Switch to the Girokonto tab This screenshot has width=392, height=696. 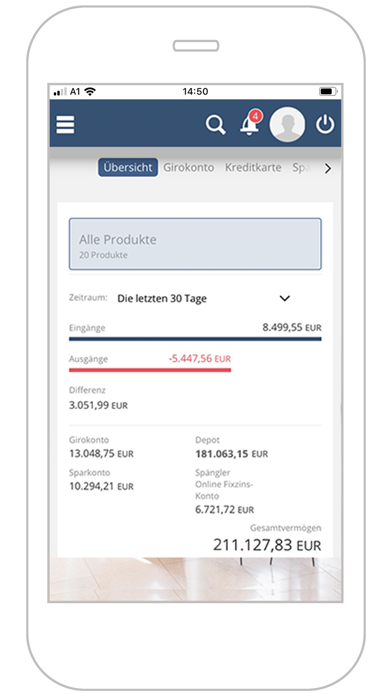coord(189,168)
